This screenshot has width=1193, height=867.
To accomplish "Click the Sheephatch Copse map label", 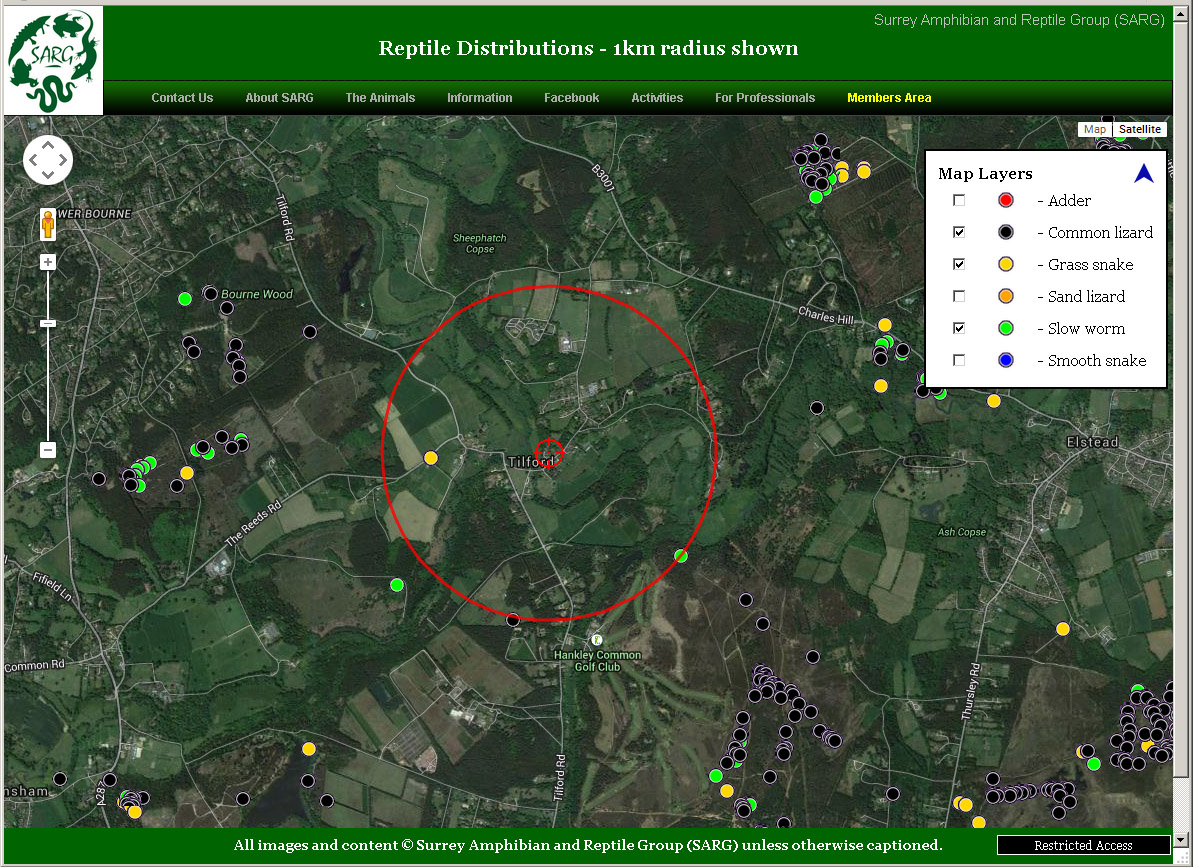I will 479,243.
